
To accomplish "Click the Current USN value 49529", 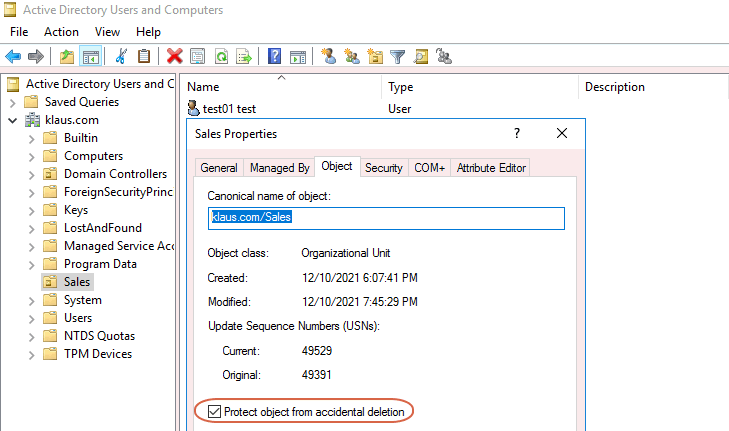I will tap(317, 351).
